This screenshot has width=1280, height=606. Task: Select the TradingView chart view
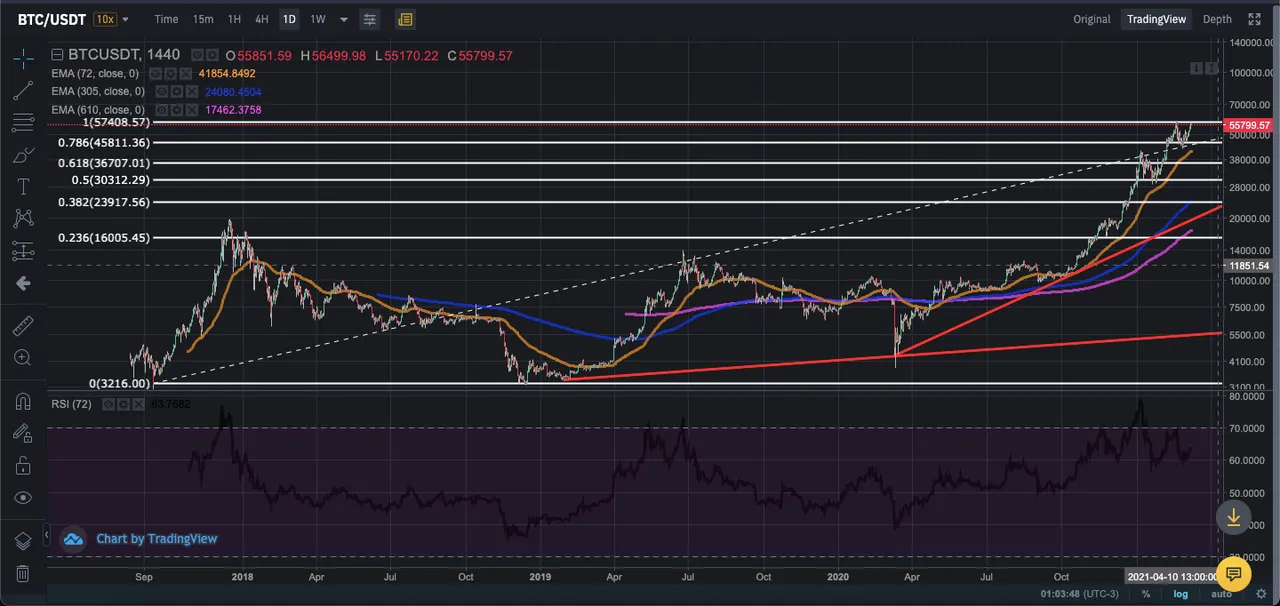click(x=1156, y=19)
